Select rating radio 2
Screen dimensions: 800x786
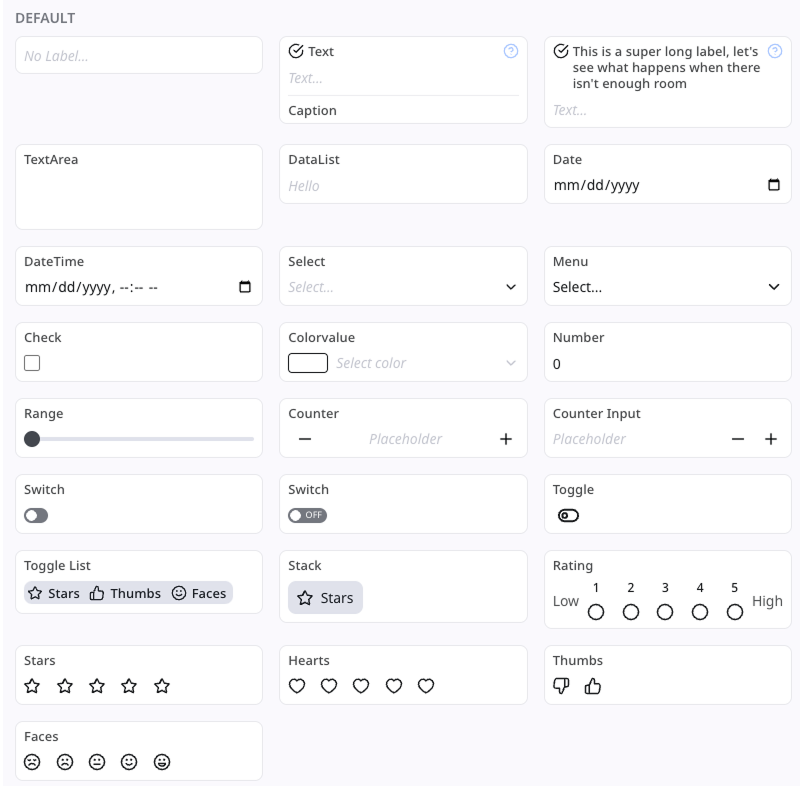631,612
